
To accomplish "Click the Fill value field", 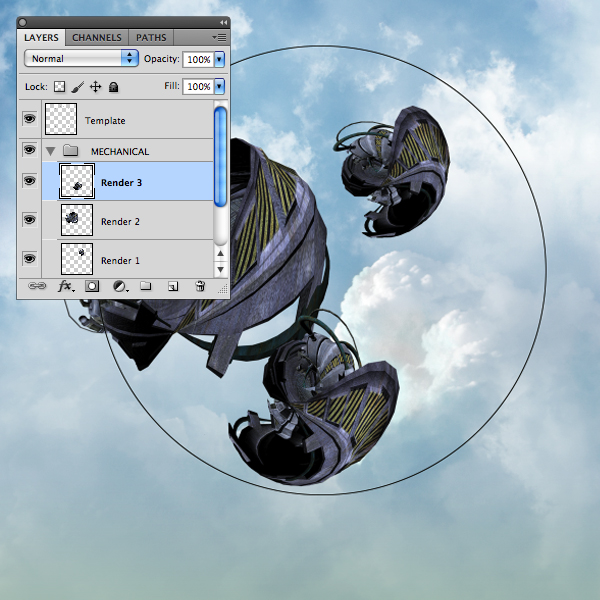I will (198, 86).
